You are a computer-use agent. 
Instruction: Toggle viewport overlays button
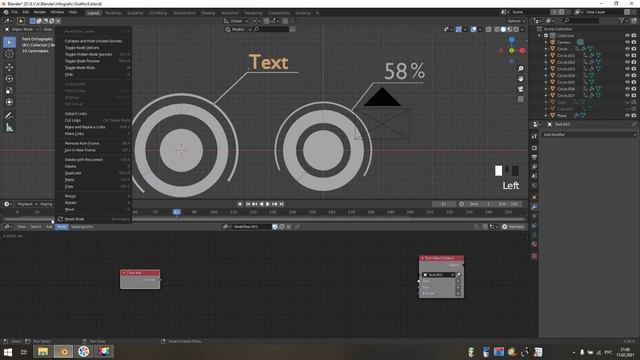[473, 29]
